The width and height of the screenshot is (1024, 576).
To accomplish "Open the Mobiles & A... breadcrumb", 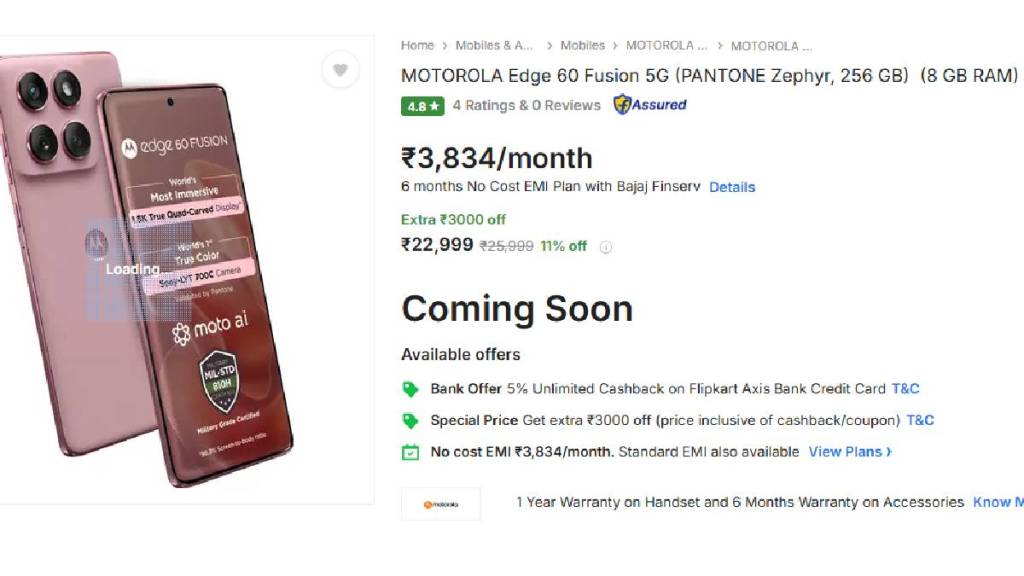I will coord(494,46).
